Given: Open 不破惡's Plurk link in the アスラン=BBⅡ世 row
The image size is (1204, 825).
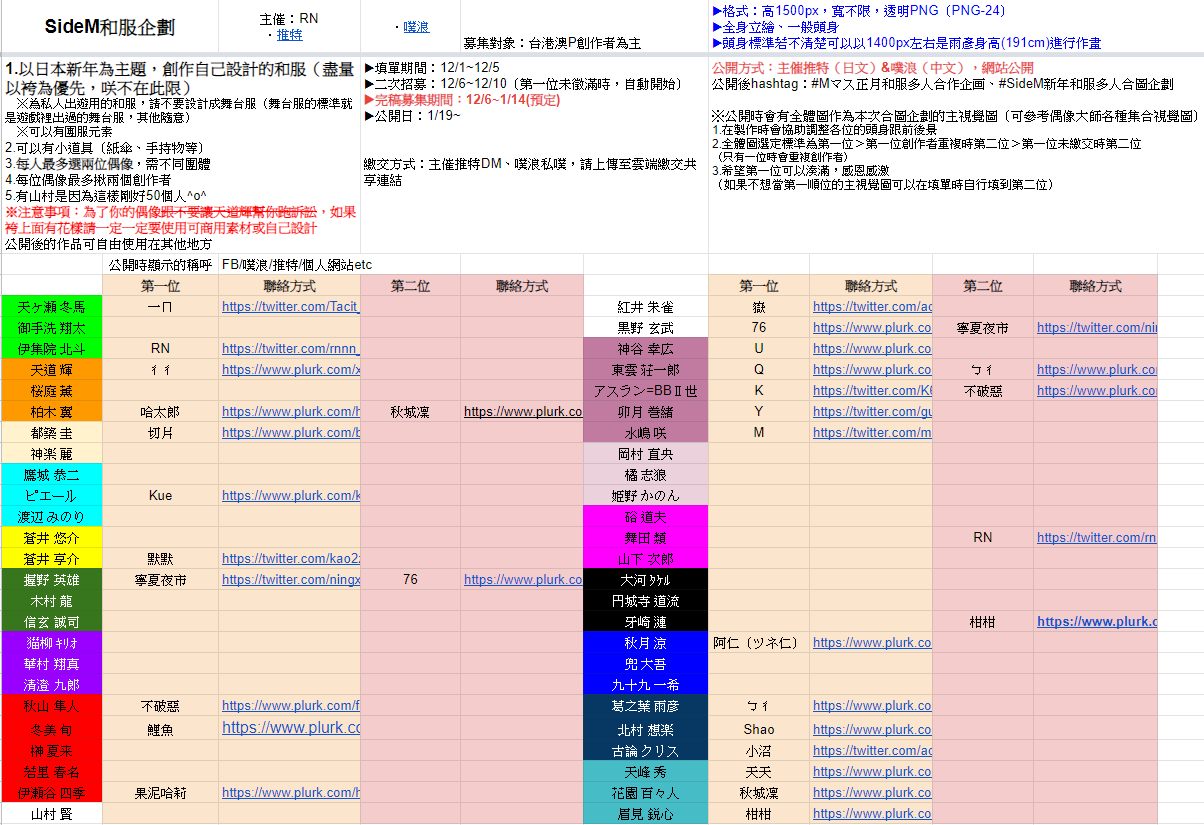Looking at the screenshot, I should coord(1097,390).
